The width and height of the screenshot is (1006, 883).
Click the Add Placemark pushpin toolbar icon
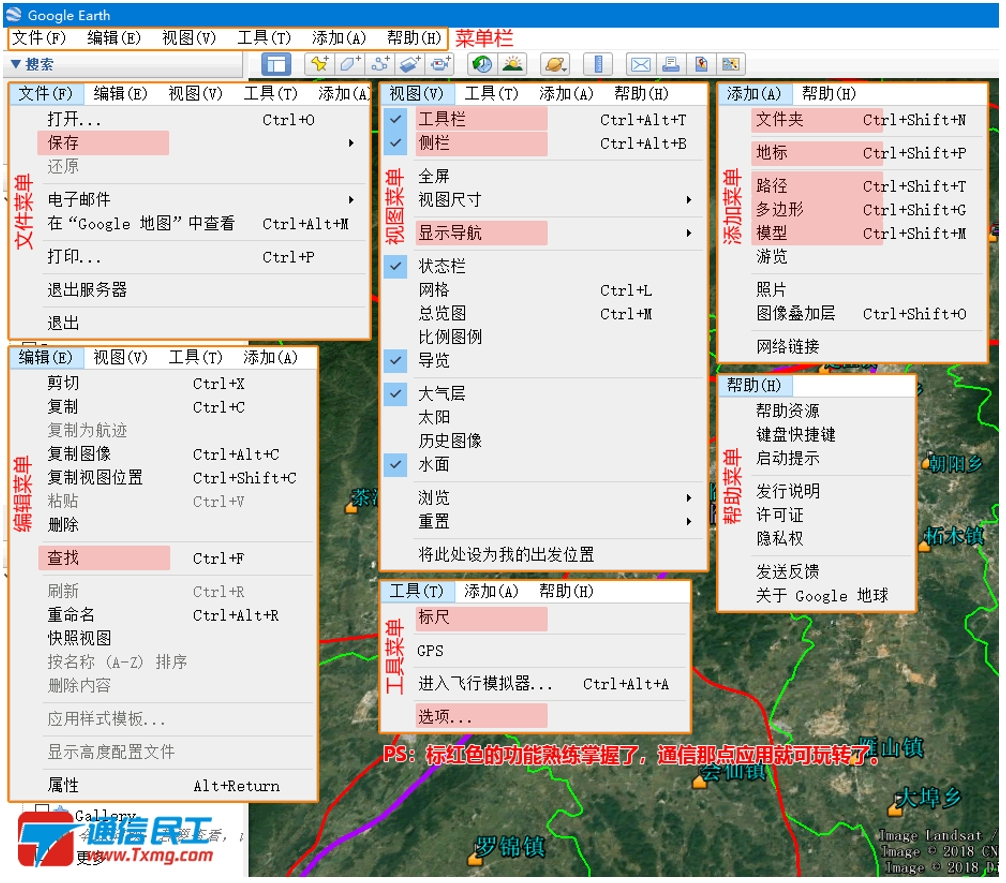pos(319,64)
